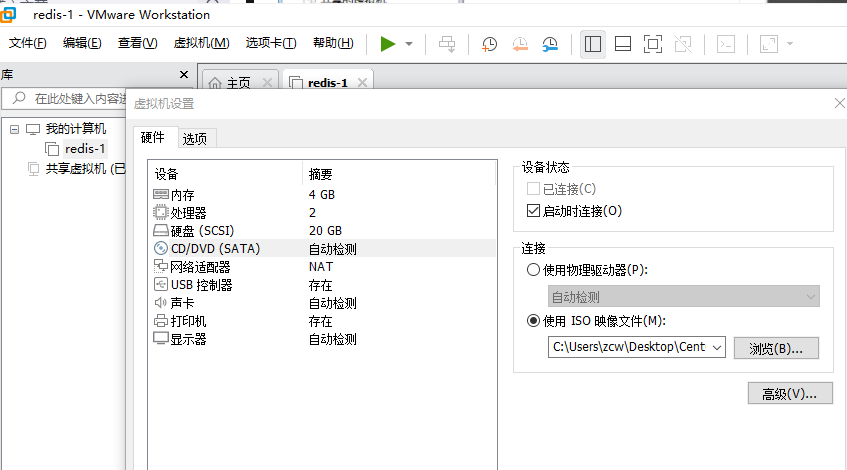Toggle the library sidebar view icon
The width and height of the screenshot is (847, 470).
coord(593,44)
